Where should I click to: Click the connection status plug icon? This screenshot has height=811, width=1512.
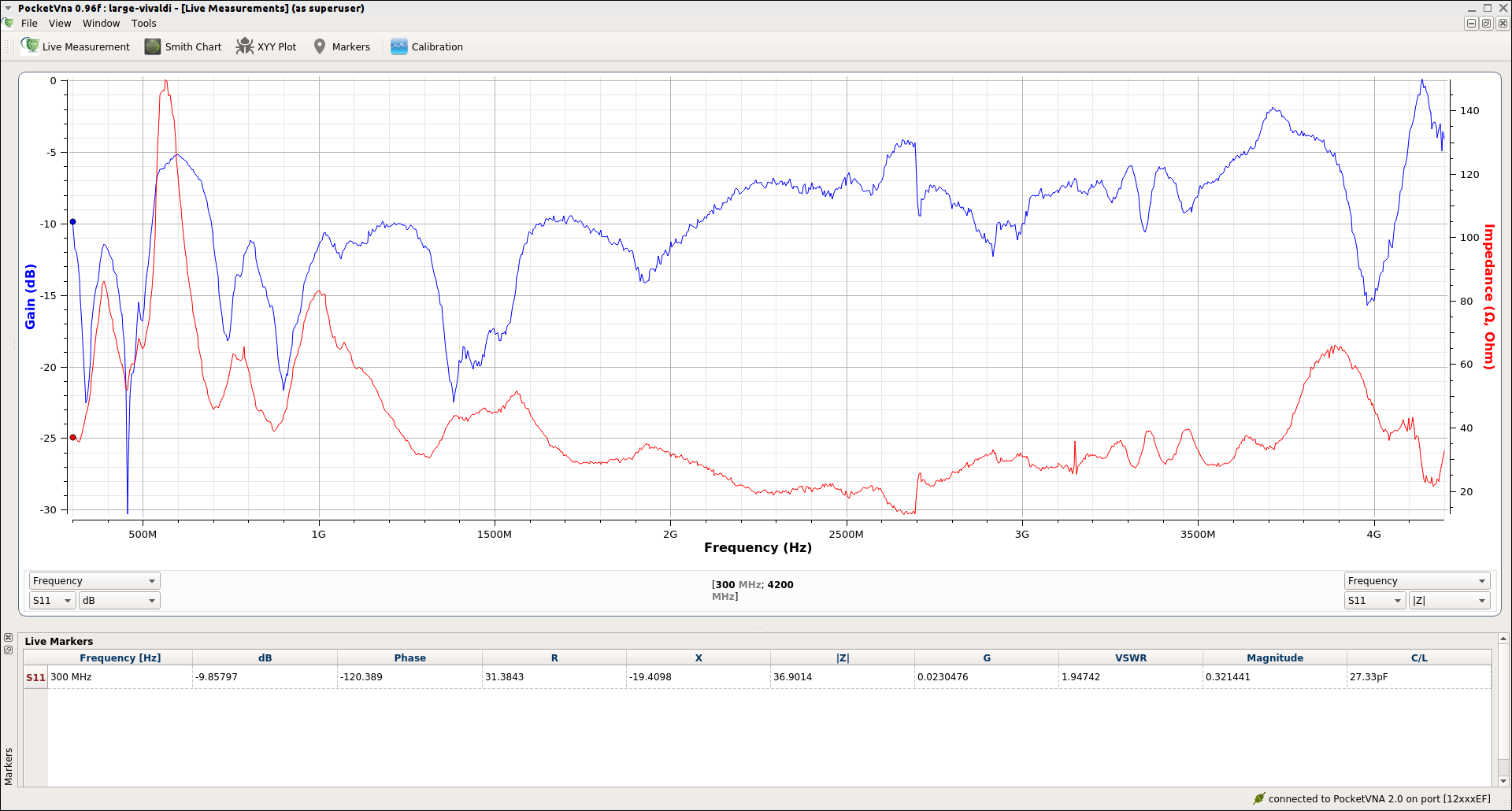coord(1258,798)
